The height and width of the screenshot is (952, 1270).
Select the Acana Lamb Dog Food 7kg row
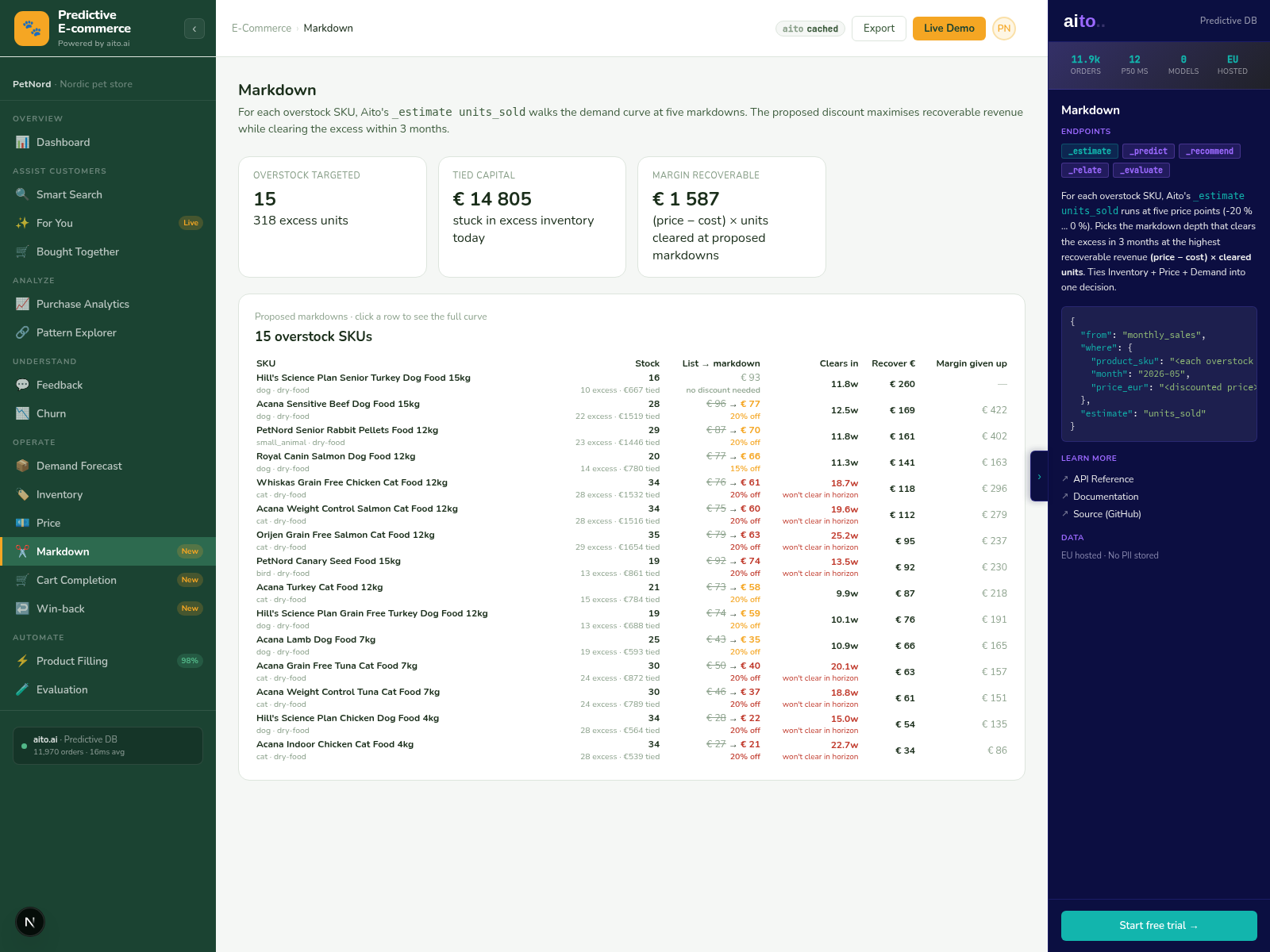632,646
